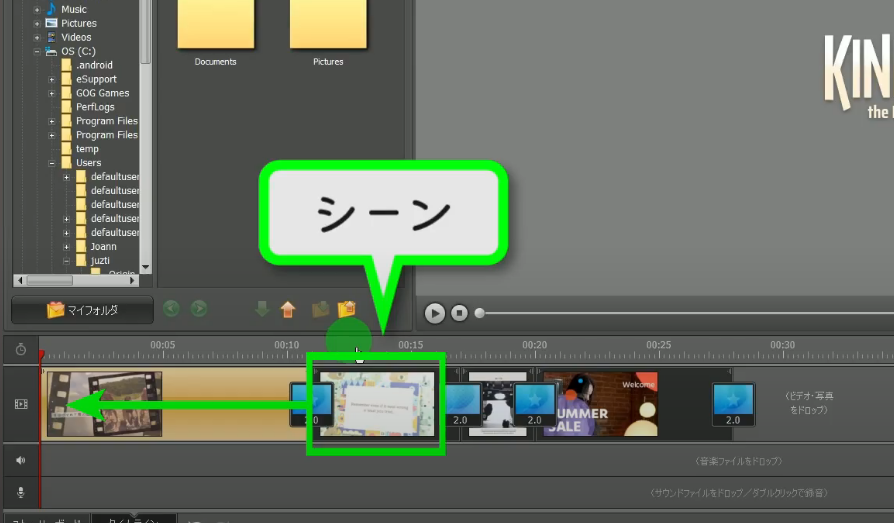This screenshot has width=894, height=523.
Task: Expand the eSupport folder
Action: pos(52,79)
